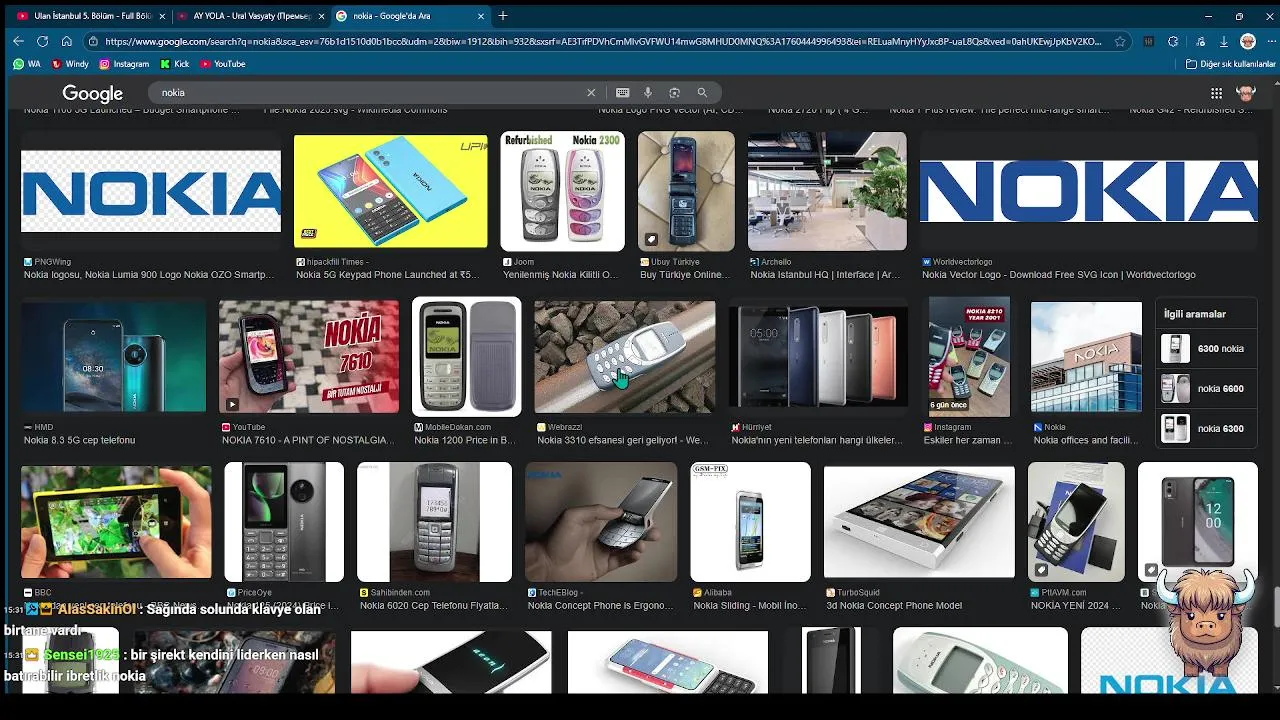The width and height of the screenshot is (1280, 720).
Task: Open Nokia 3310 efsanesi geri geliyor caption
Action: [x=623, y=440]
